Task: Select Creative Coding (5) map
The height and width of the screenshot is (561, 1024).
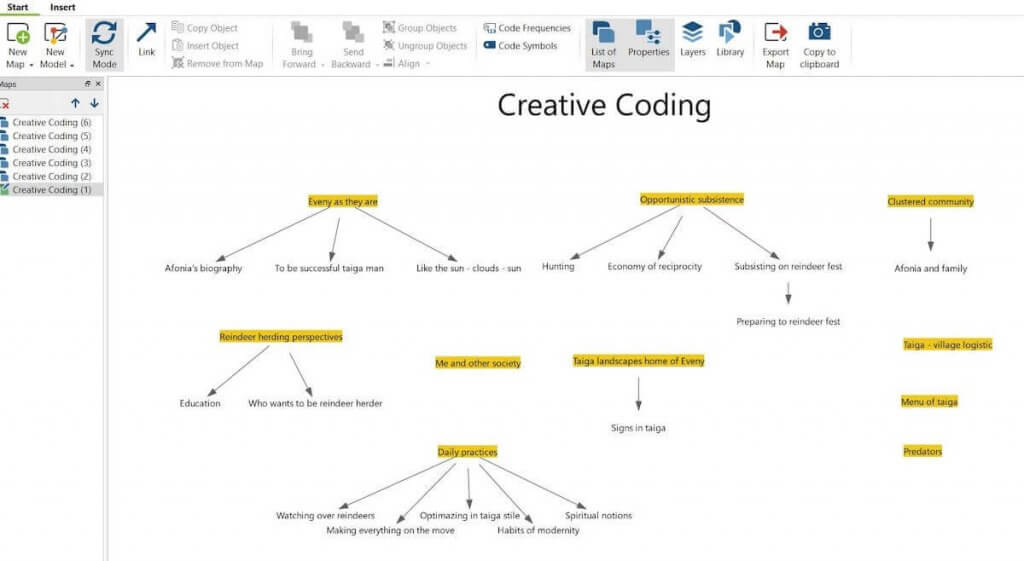Action: coord(51,136)
